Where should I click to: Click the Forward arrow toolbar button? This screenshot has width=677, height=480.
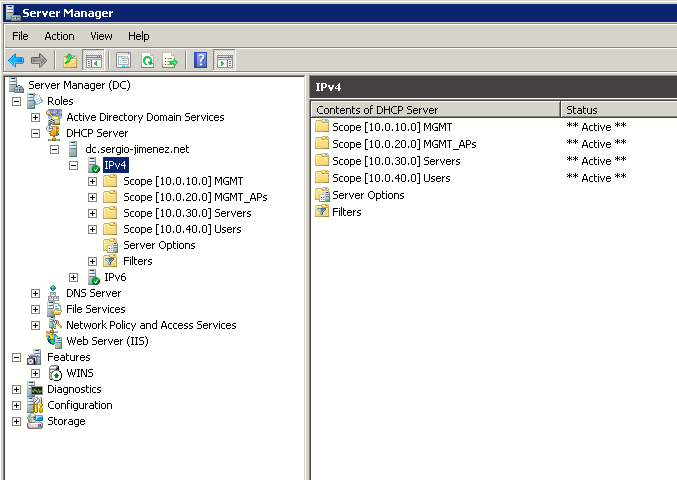[39, 60]
